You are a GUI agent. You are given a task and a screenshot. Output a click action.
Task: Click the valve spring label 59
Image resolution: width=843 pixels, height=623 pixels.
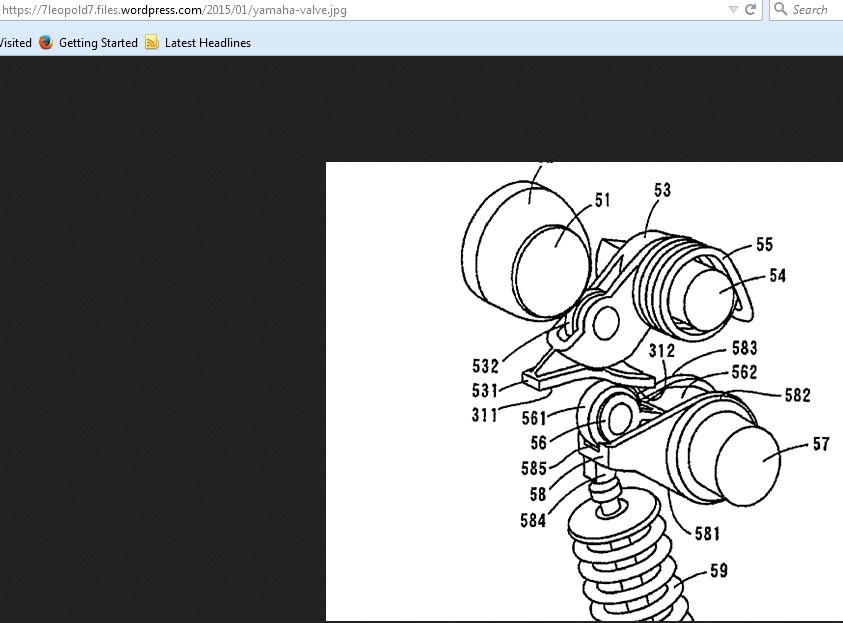(x=719, y=571)
